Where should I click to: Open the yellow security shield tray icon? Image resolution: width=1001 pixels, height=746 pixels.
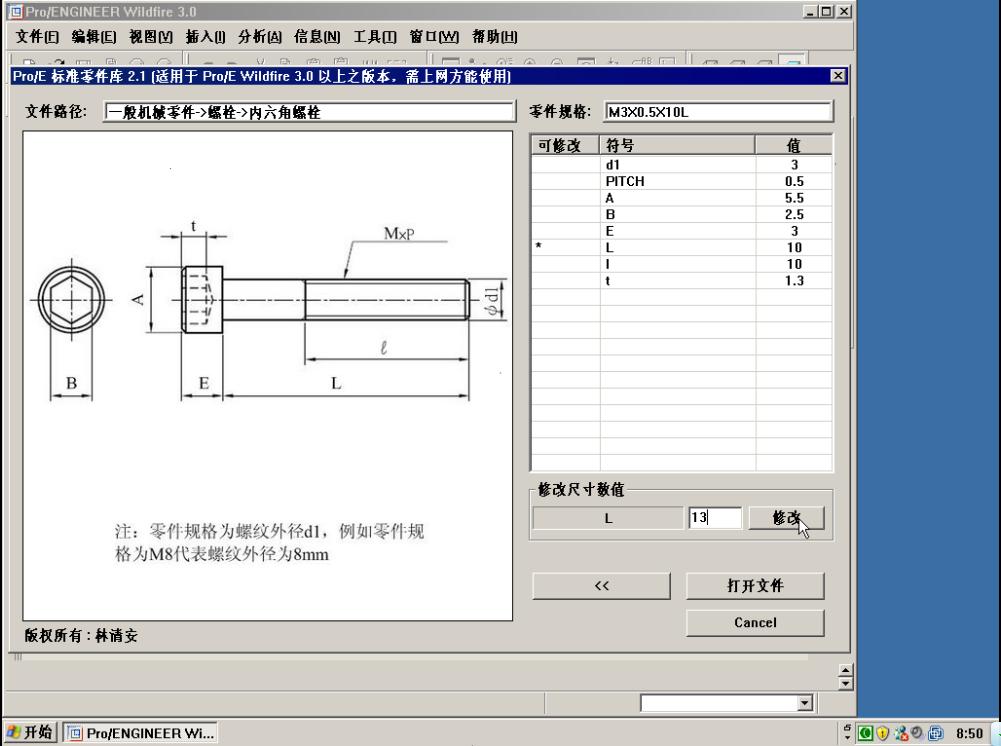[x=882, y=733]
